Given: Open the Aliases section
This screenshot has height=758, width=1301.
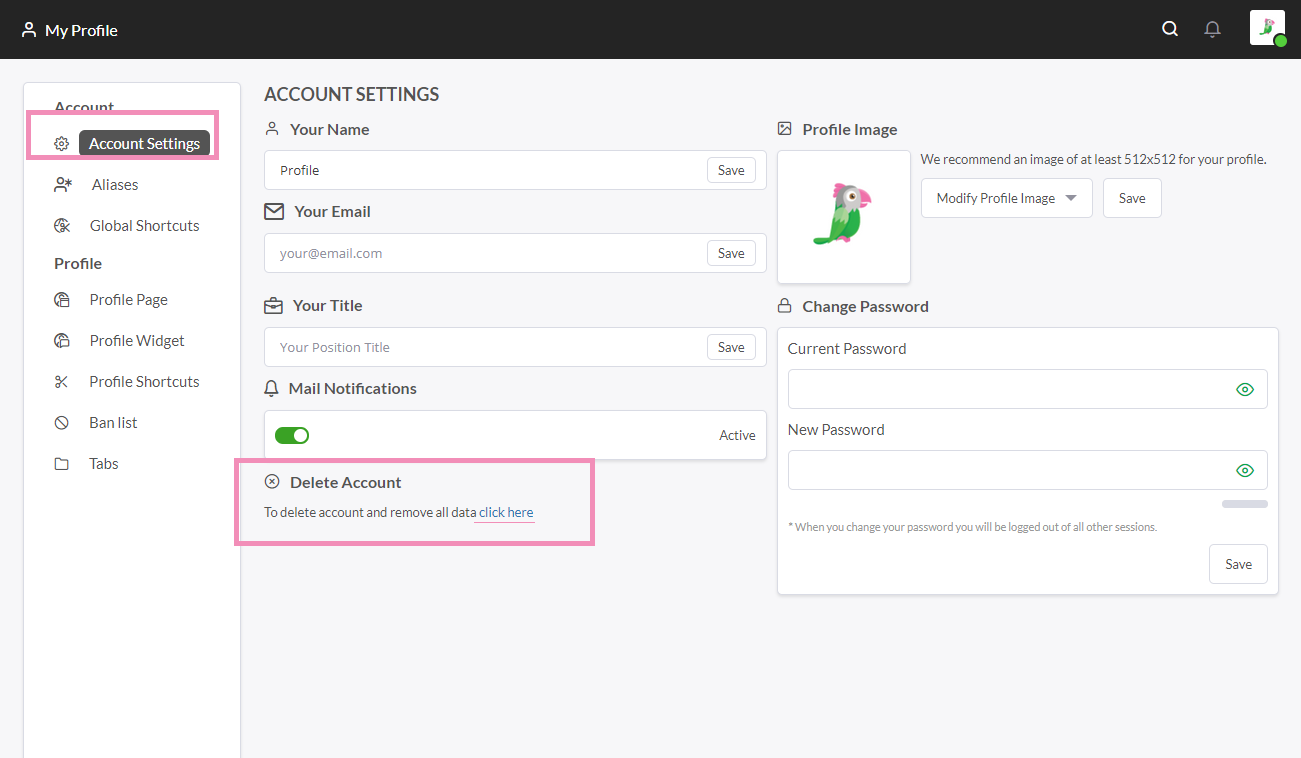Looking at the screenshot, I should coord(115,185).
